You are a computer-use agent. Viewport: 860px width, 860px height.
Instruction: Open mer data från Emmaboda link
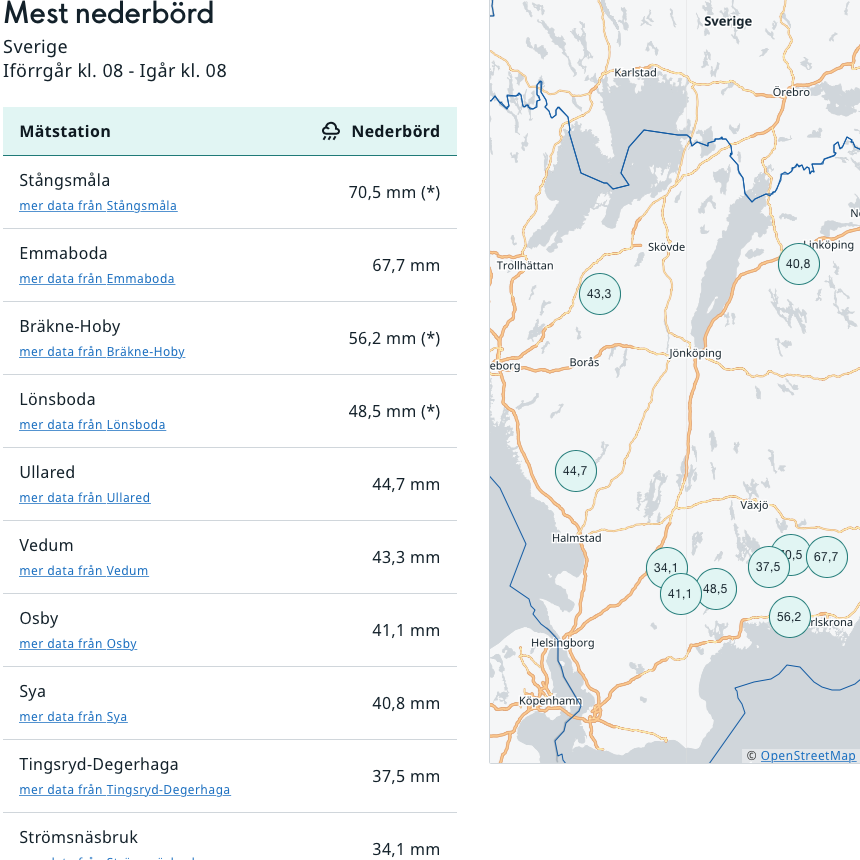coord(97,279)
